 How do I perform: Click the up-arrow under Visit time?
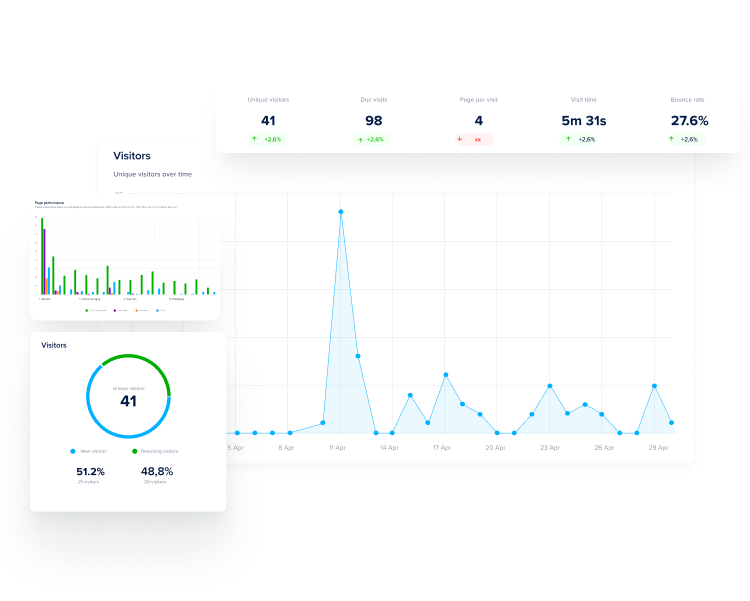568,139
